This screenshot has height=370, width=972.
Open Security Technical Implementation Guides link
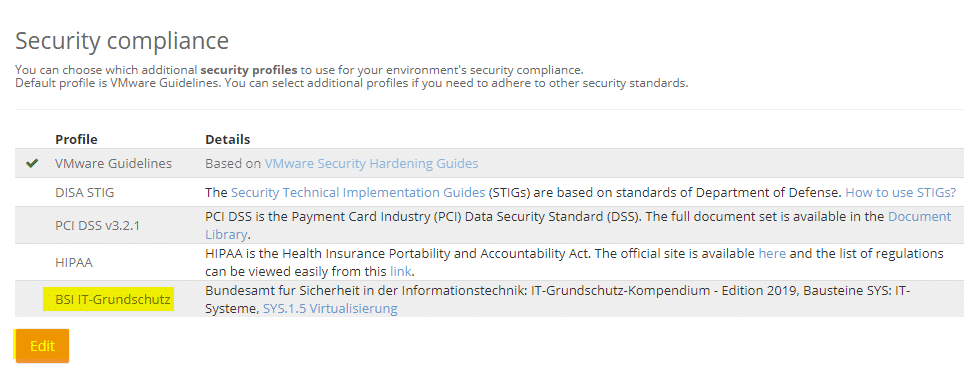pos(358,193)
